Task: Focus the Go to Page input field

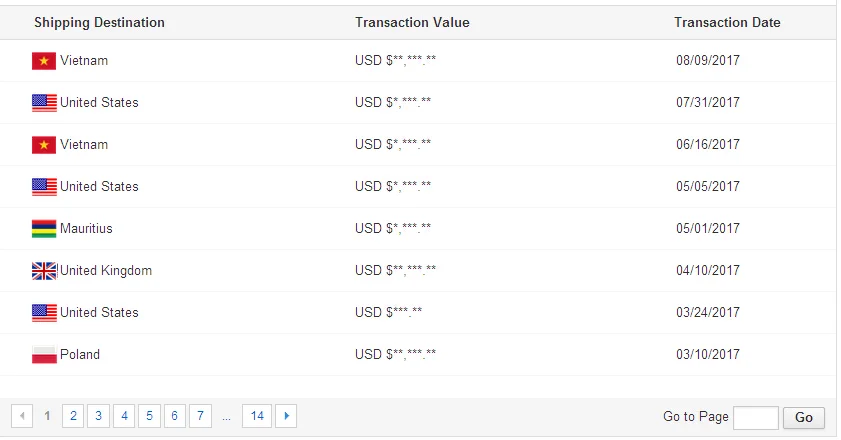Action: tap(756, 417)
